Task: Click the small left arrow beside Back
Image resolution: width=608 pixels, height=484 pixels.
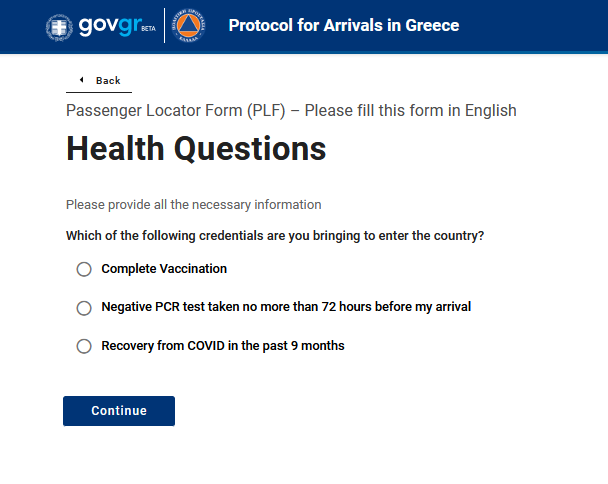Action: tap(81, 80)
